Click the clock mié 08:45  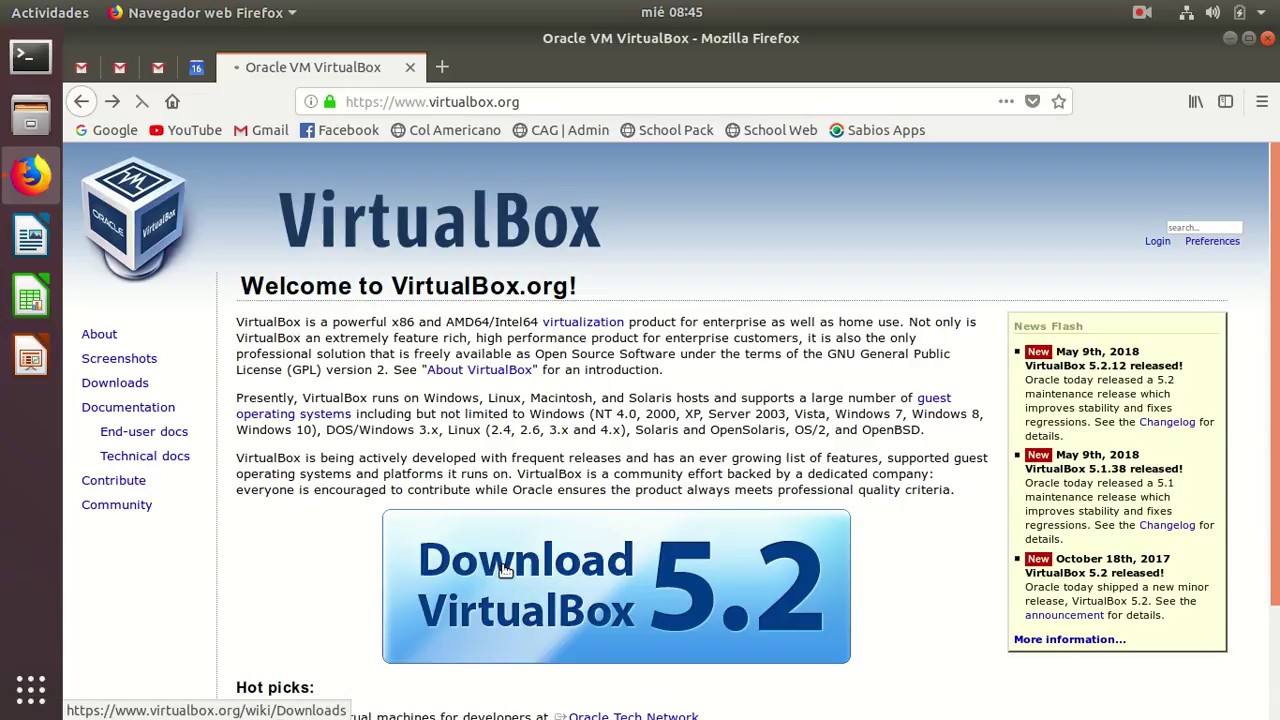(x=671, y=13)
